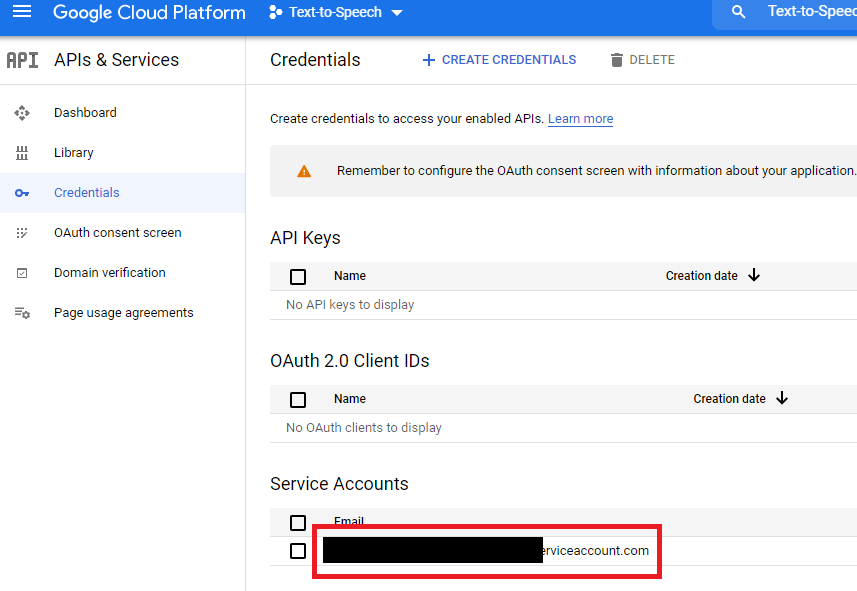
Task: Select all API Keys checkbox
Action: pyautogui.click(x=298, y=277)
